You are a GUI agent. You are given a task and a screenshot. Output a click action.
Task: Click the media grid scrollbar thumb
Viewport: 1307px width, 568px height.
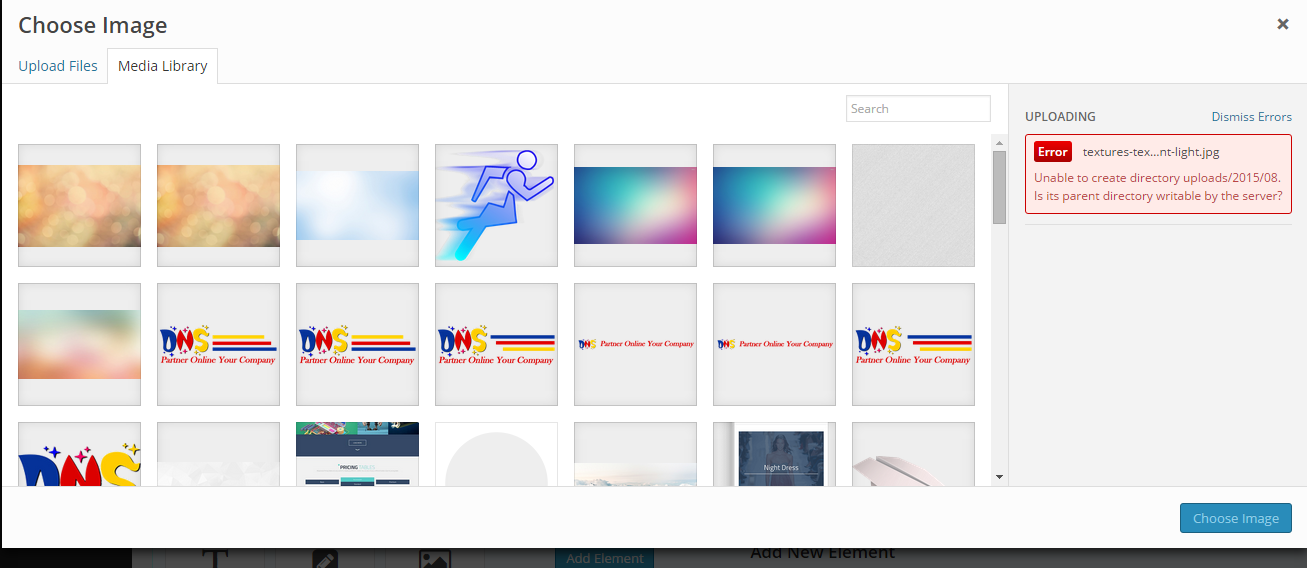click(x=999, y=187)
